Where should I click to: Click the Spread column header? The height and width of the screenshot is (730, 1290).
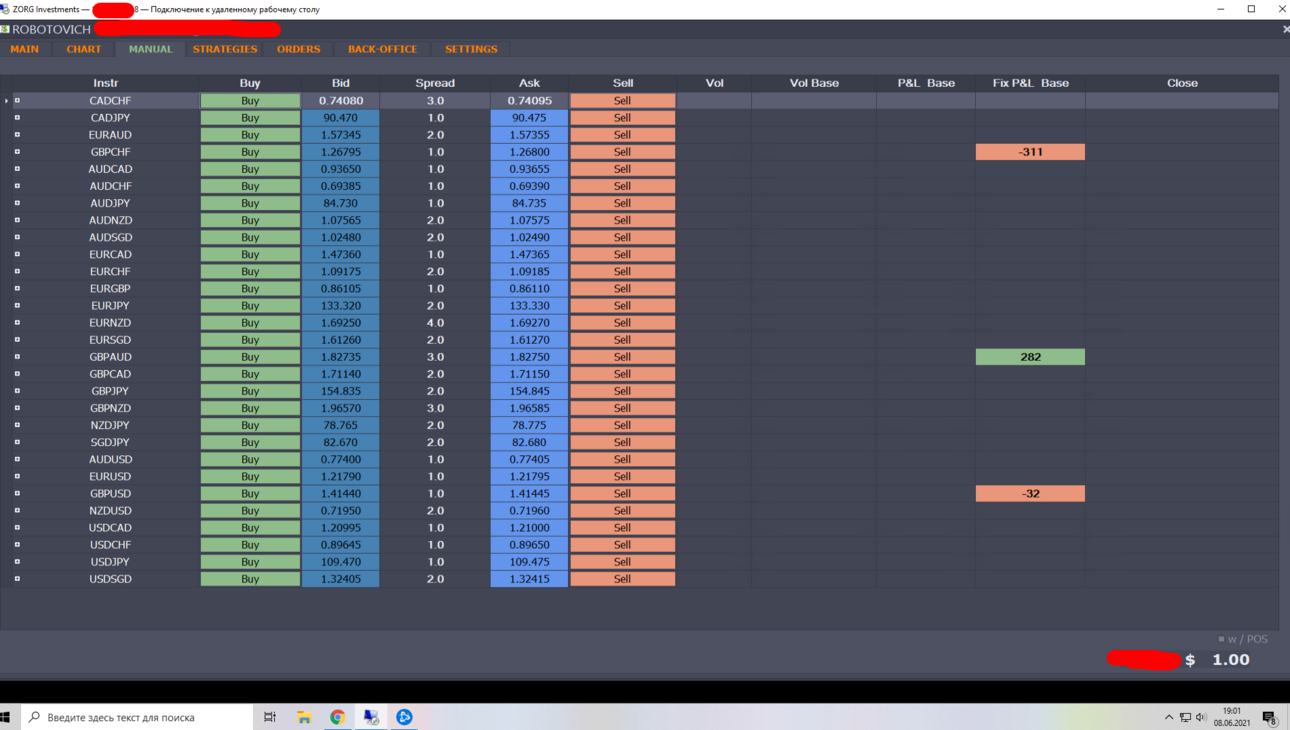(x=435, y=83)
